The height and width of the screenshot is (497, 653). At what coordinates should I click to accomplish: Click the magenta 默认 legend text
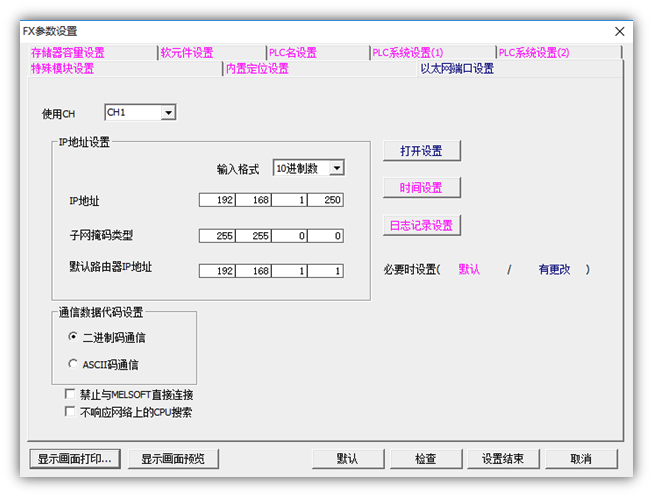click(x=469, y=270)
